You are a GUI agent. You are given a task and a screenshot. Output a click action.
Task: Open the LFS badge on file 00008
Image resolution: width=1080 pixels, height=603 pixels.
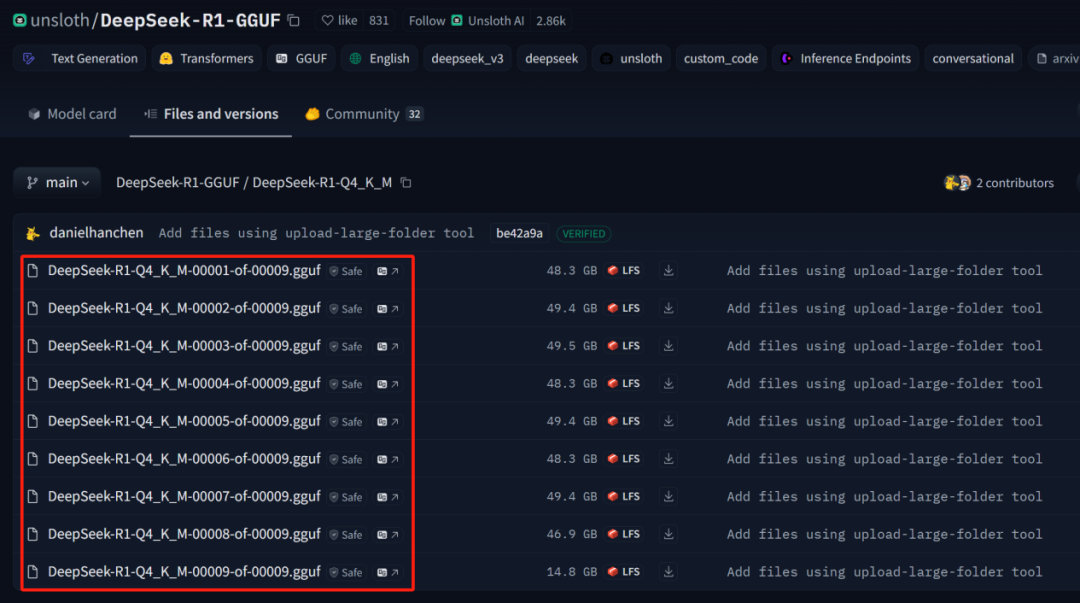(624, 534)
